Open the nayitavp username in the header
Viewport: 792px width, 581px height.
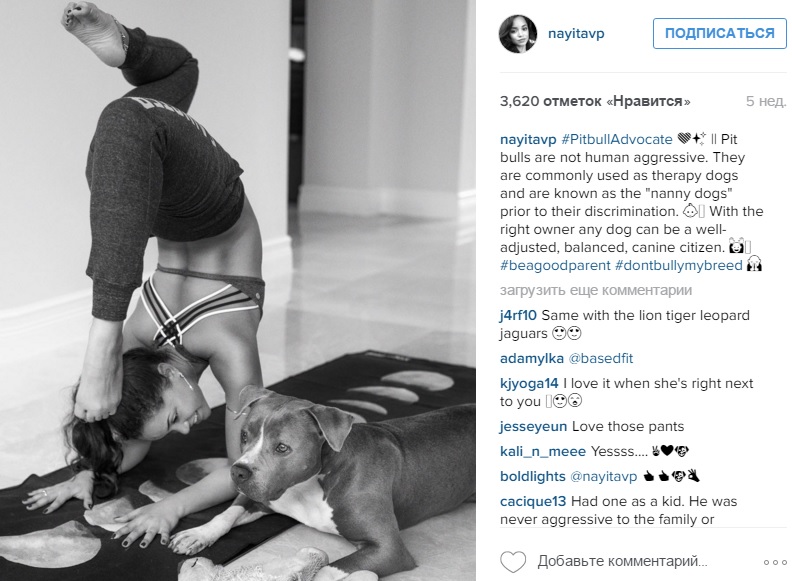click(576, 34)
